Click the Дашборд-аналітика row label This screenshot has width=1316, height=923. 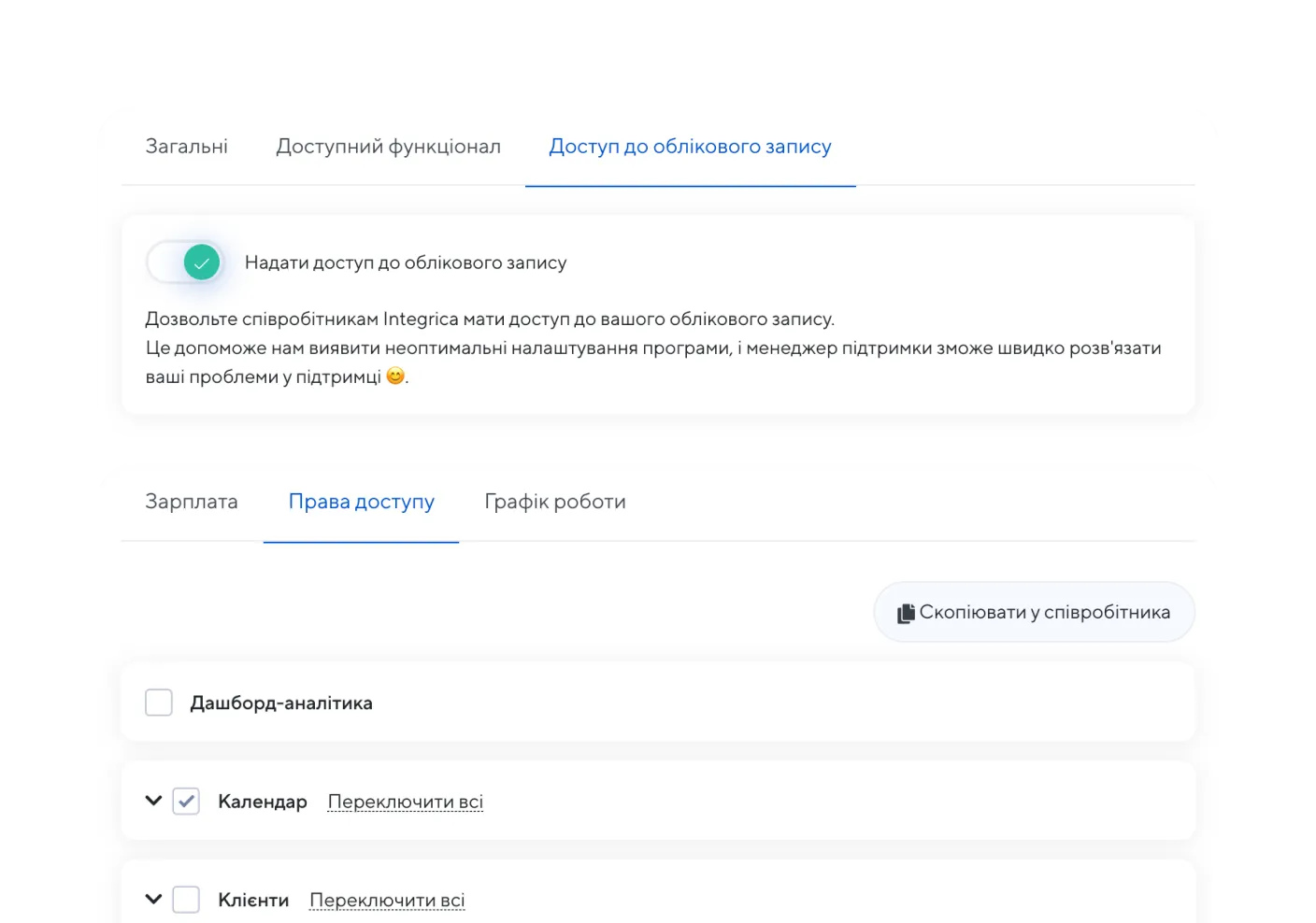click(x=281, y=703)
